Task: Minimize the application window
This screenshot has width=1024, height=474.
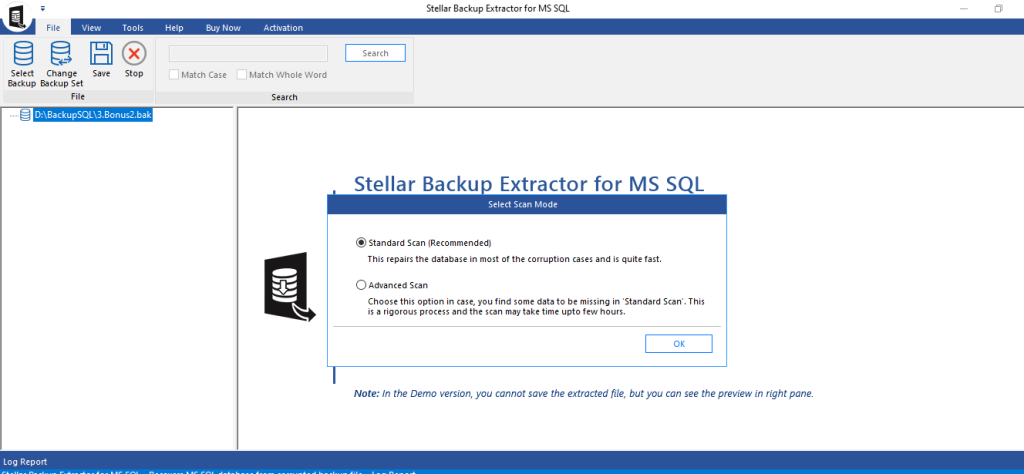Action: (964, 8)
